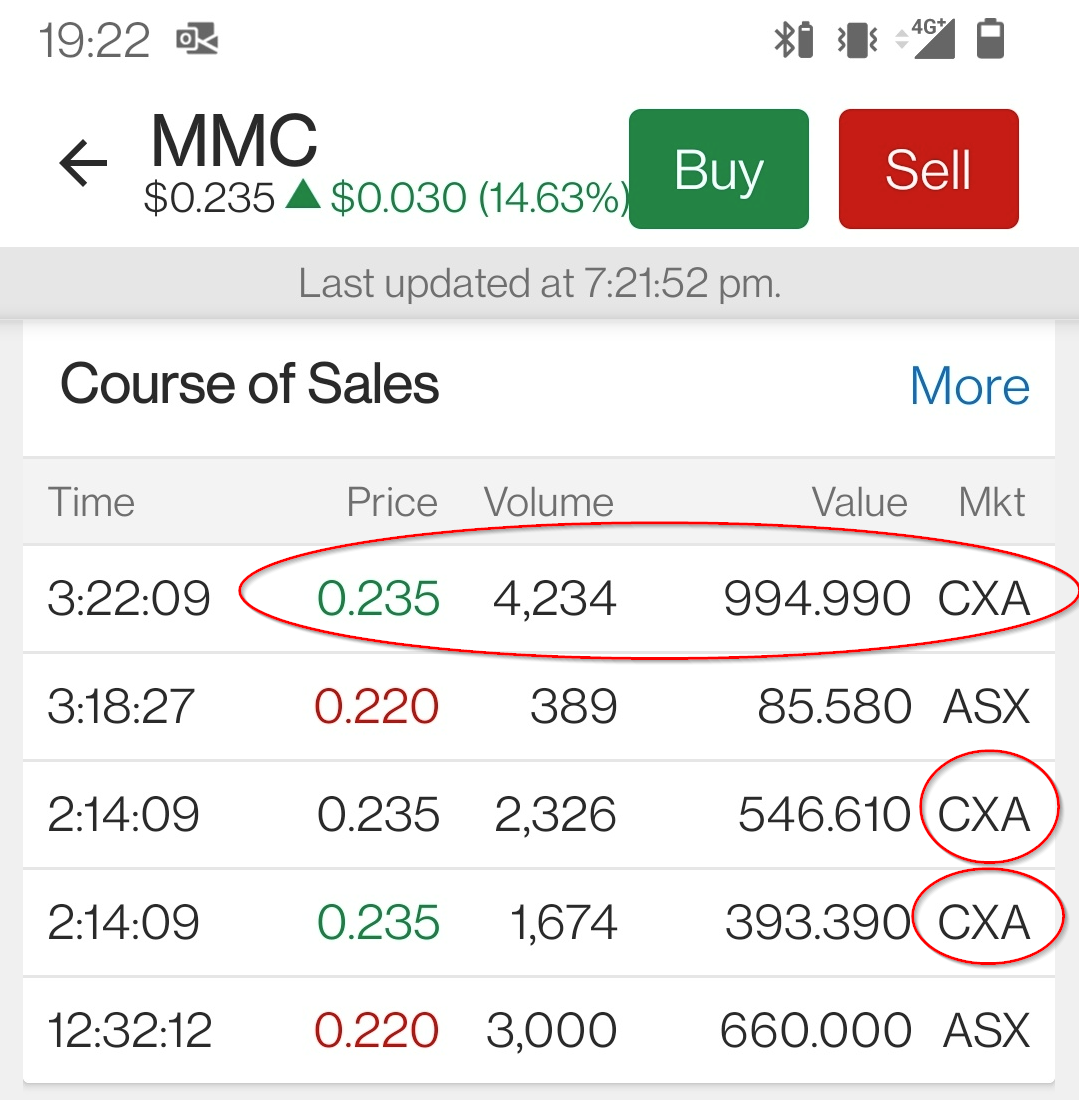Tap the Volume column header
Viewport: 1079px width, 1100px height.
pyautogui.click(x=549, y=502)
